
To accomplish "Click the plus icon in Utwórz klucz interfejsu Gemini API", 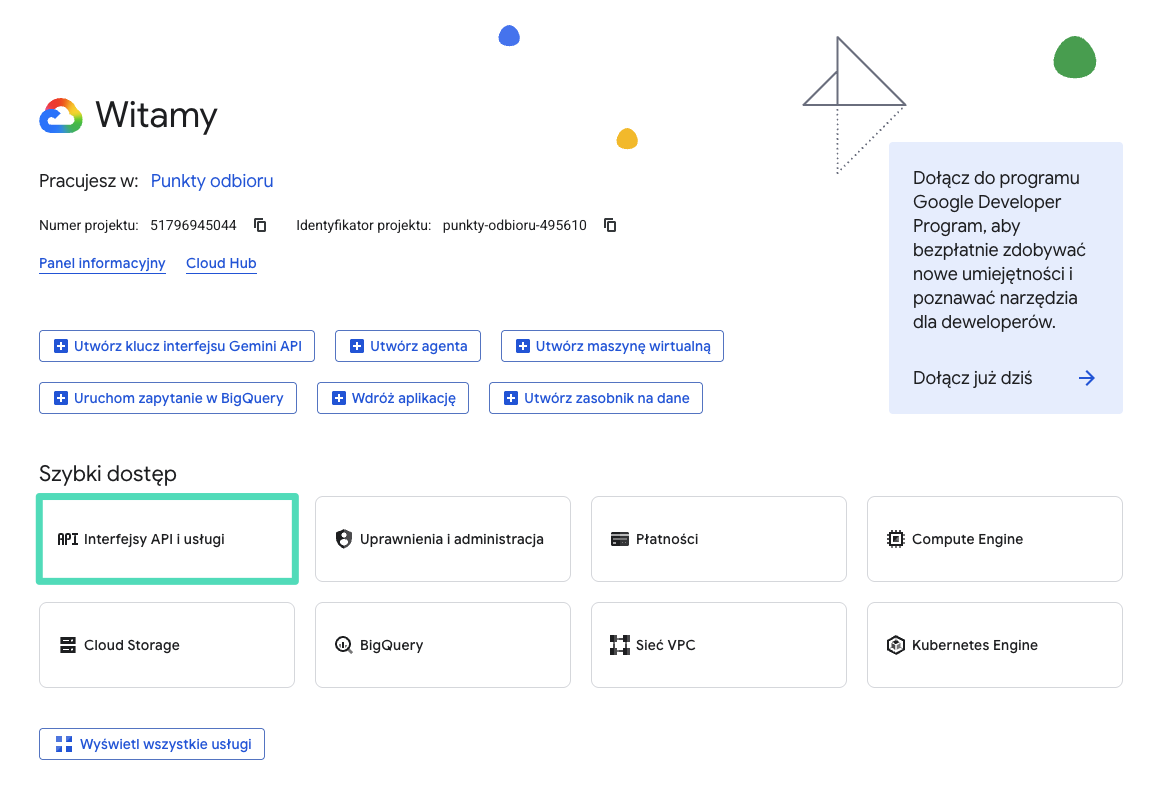I will tap(61, 346).
